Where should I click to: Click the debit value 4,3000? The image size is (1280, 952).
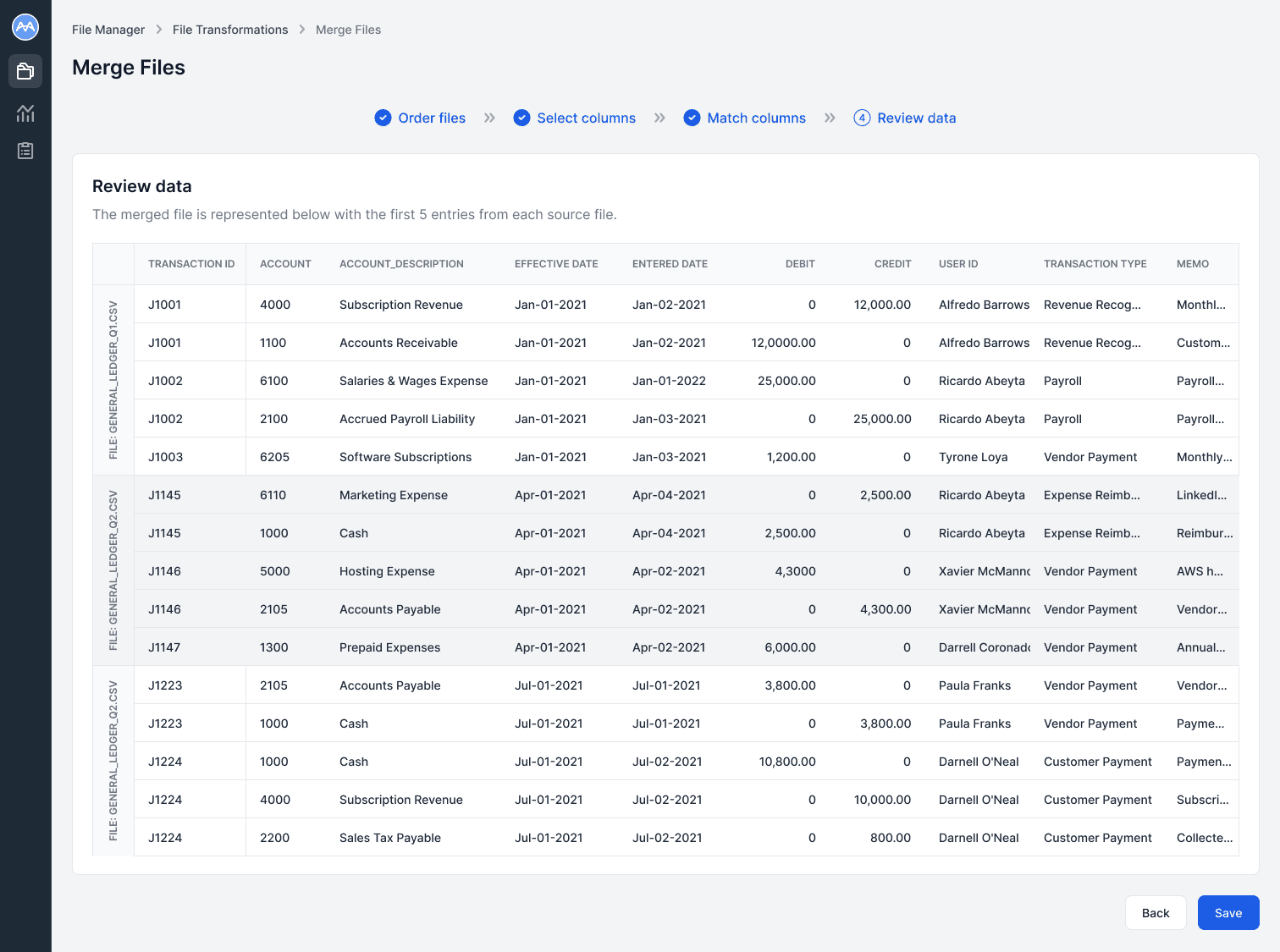click(x=795, y=571)
